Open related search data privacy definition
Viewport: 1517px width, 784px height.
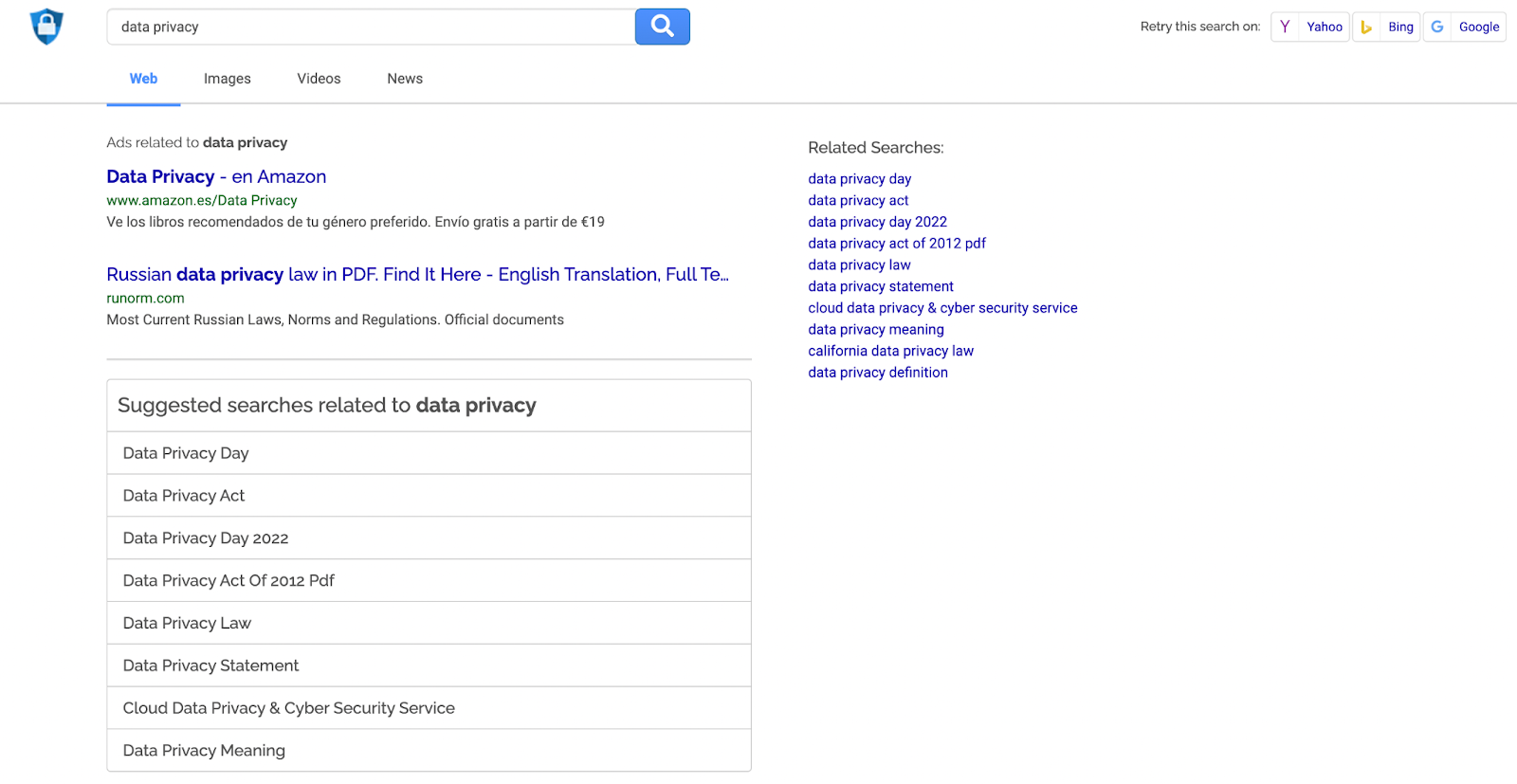[x=878, y=373]
